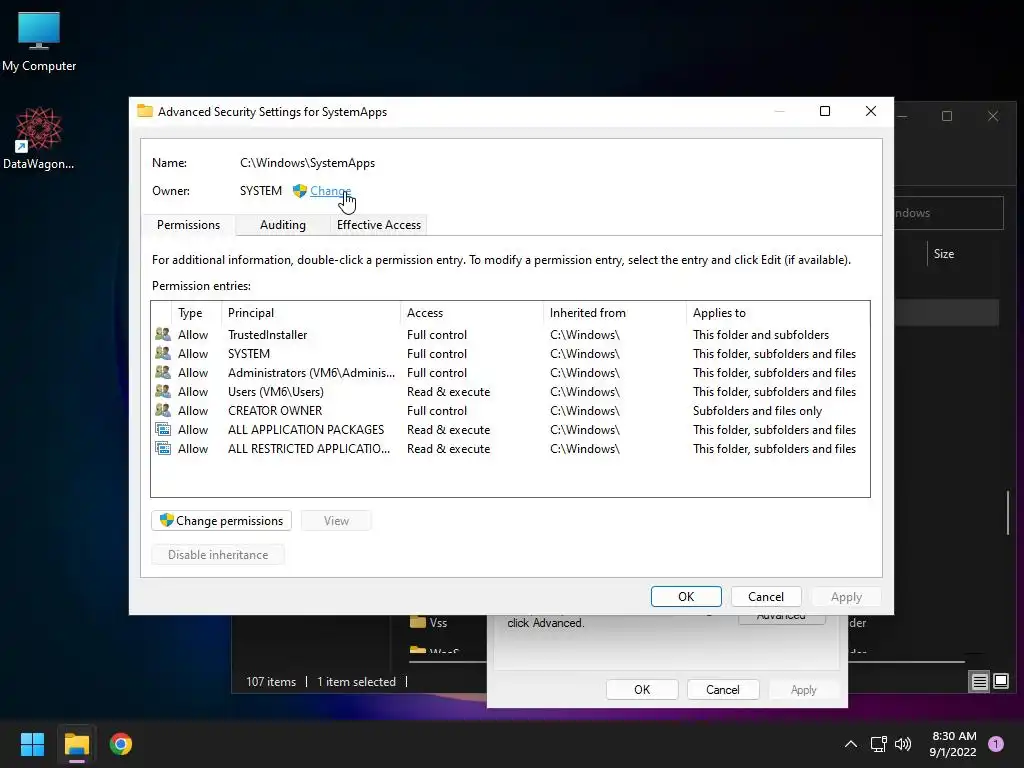This screenshot has width=1024, height=768.
Task: Click the View button
Action: pos(336,520)
